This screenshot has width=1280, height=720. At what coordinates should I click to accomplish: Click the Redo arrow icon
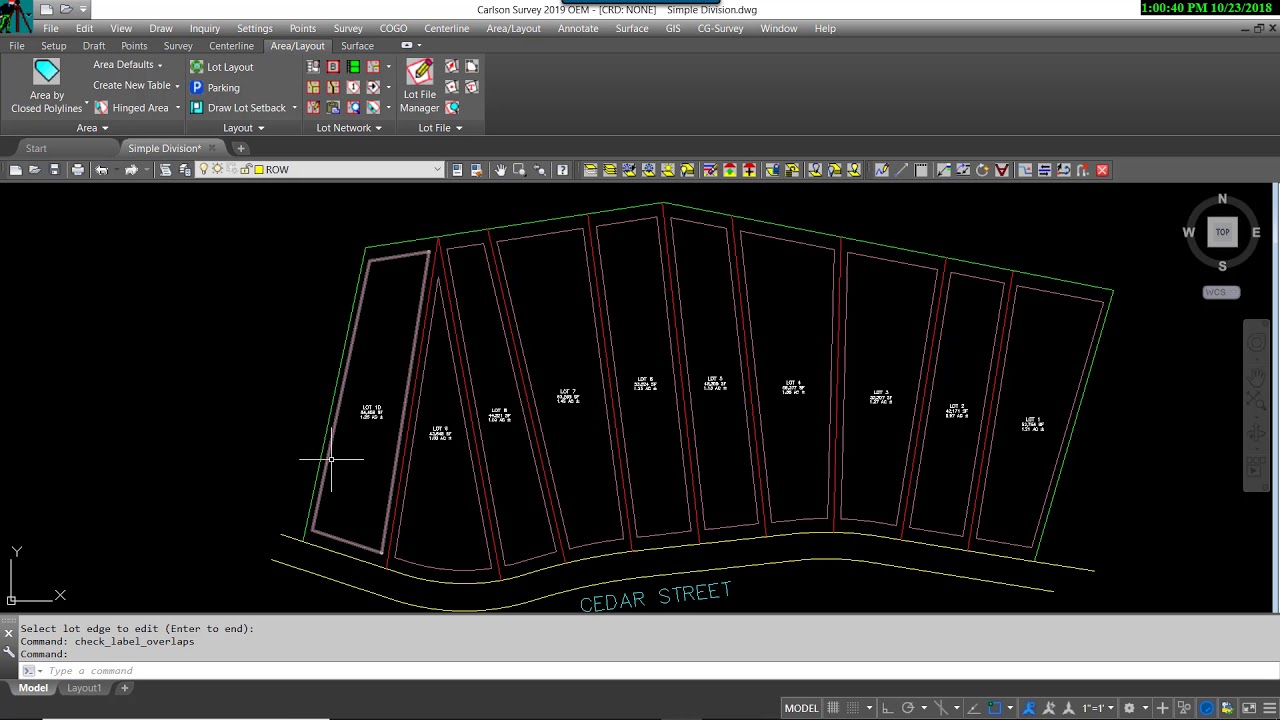[131, 170]
